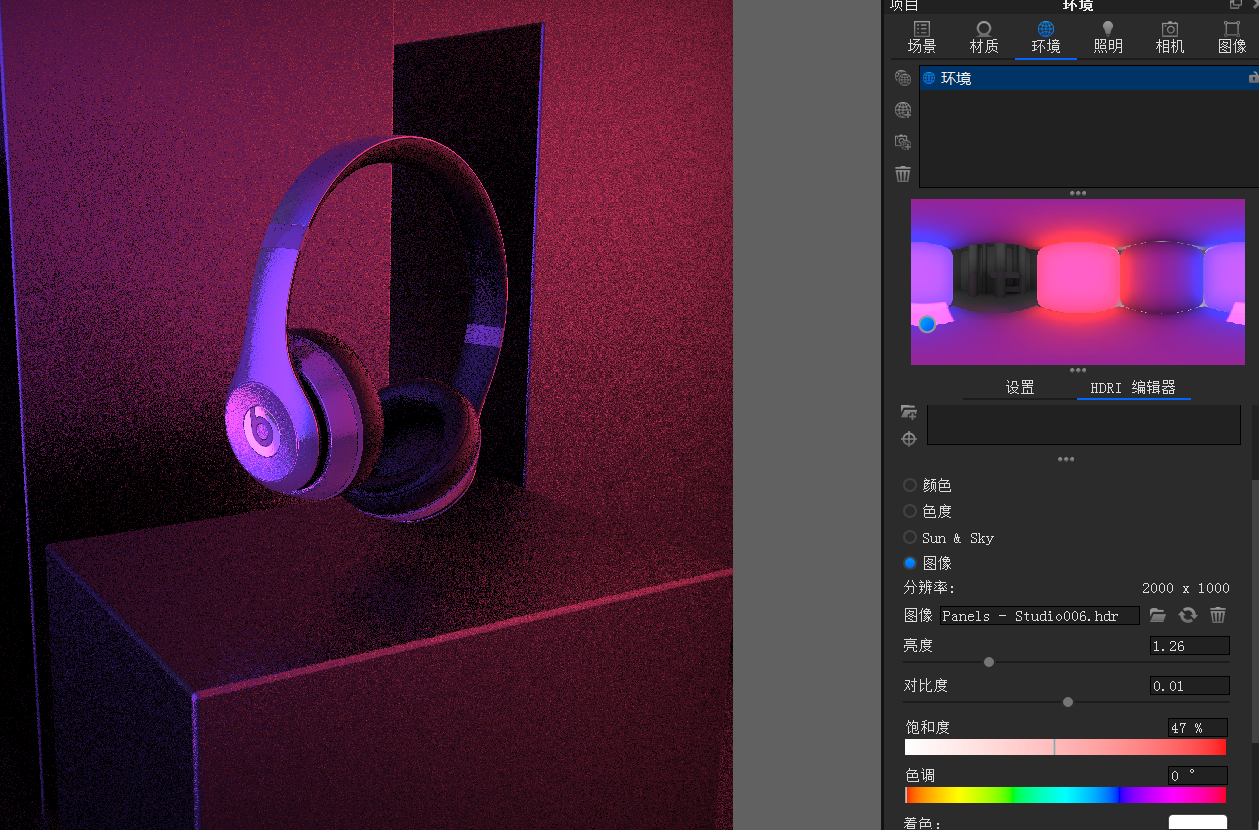Select the HDRI 编辑器 sub-tab
Image resolution: width=1259 pixels, height=830 pixels.
pyautogui.click(x=1133, y=388)
